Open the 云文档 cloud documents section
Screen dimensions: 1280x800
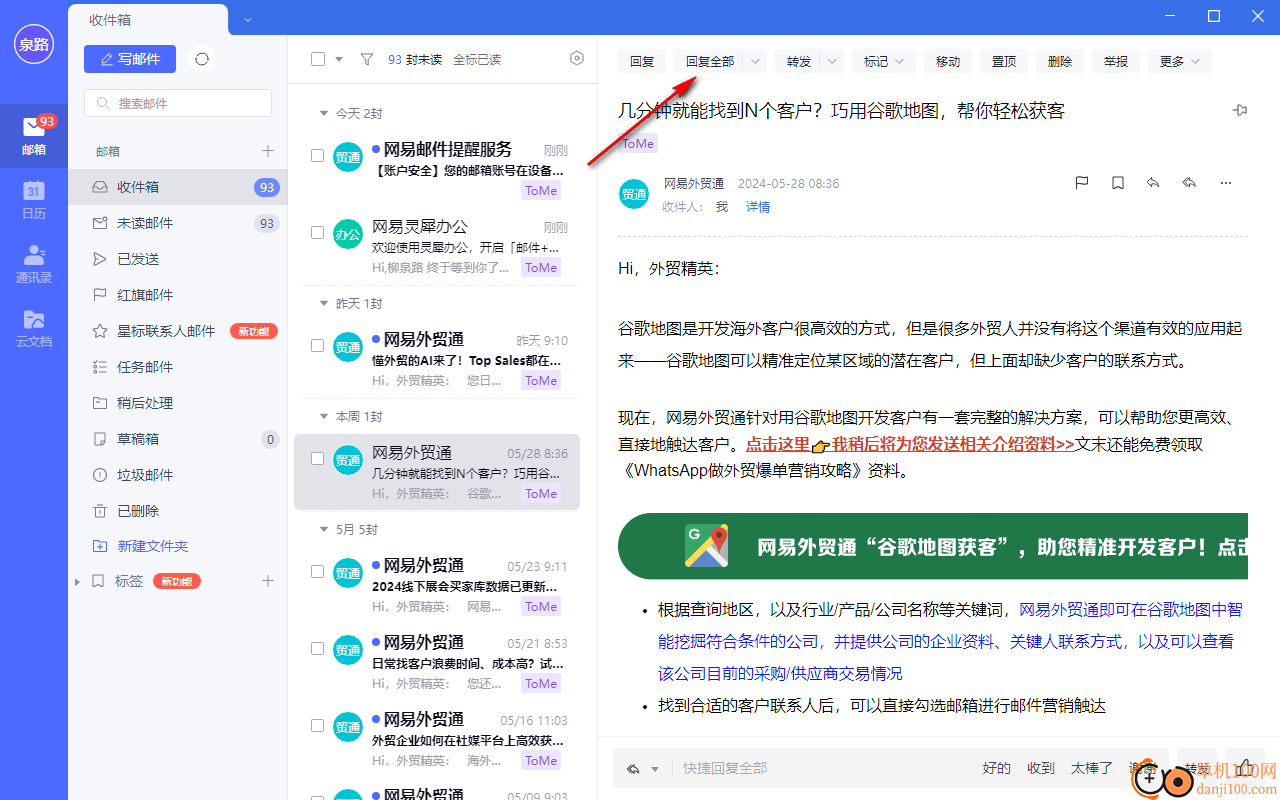[x=34, y=328]
